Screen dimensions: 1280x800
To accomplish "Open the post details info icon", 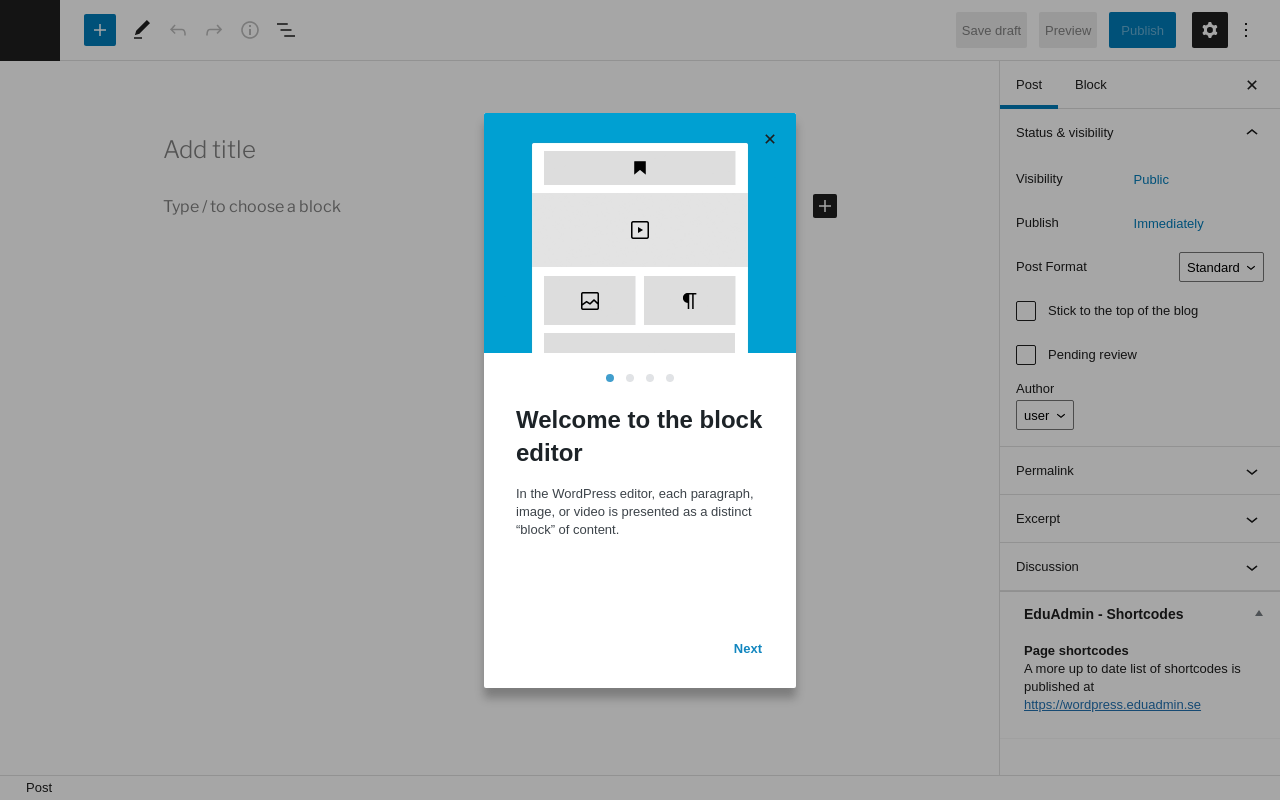I will pyautogui.click(x=250, y=30).
